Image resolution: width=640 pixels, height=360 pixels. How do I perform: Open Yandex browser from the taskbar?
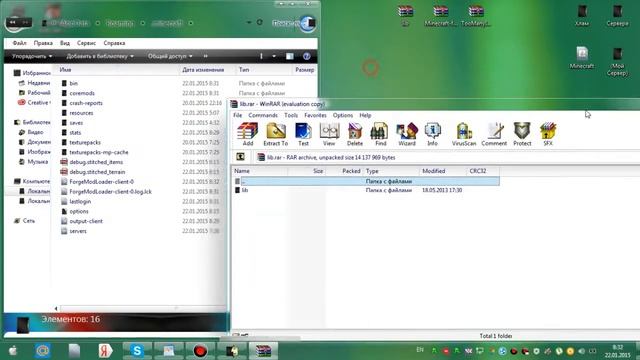click(105, 351)
